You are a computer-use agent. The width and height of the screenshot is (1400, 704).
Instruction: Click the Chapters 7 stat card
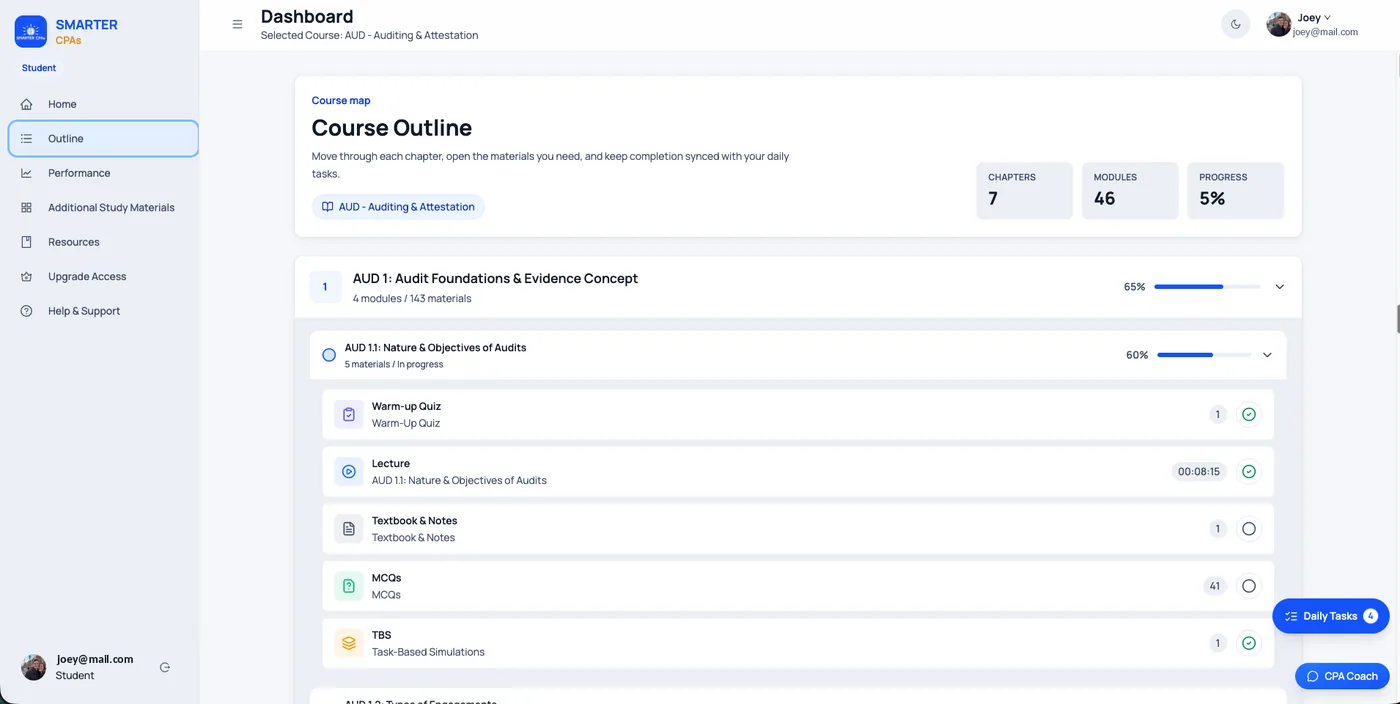pos(1024,190)
